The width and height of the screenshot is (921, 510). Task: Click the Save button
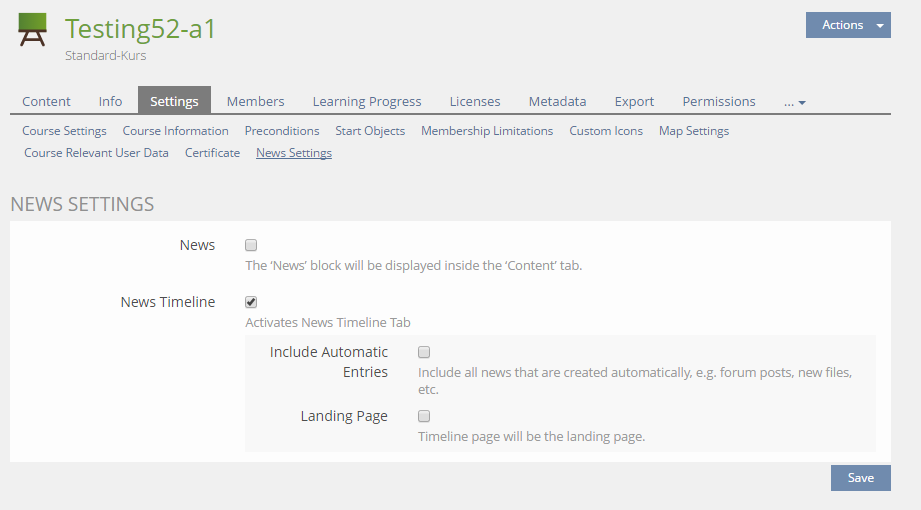coord(860,478)
